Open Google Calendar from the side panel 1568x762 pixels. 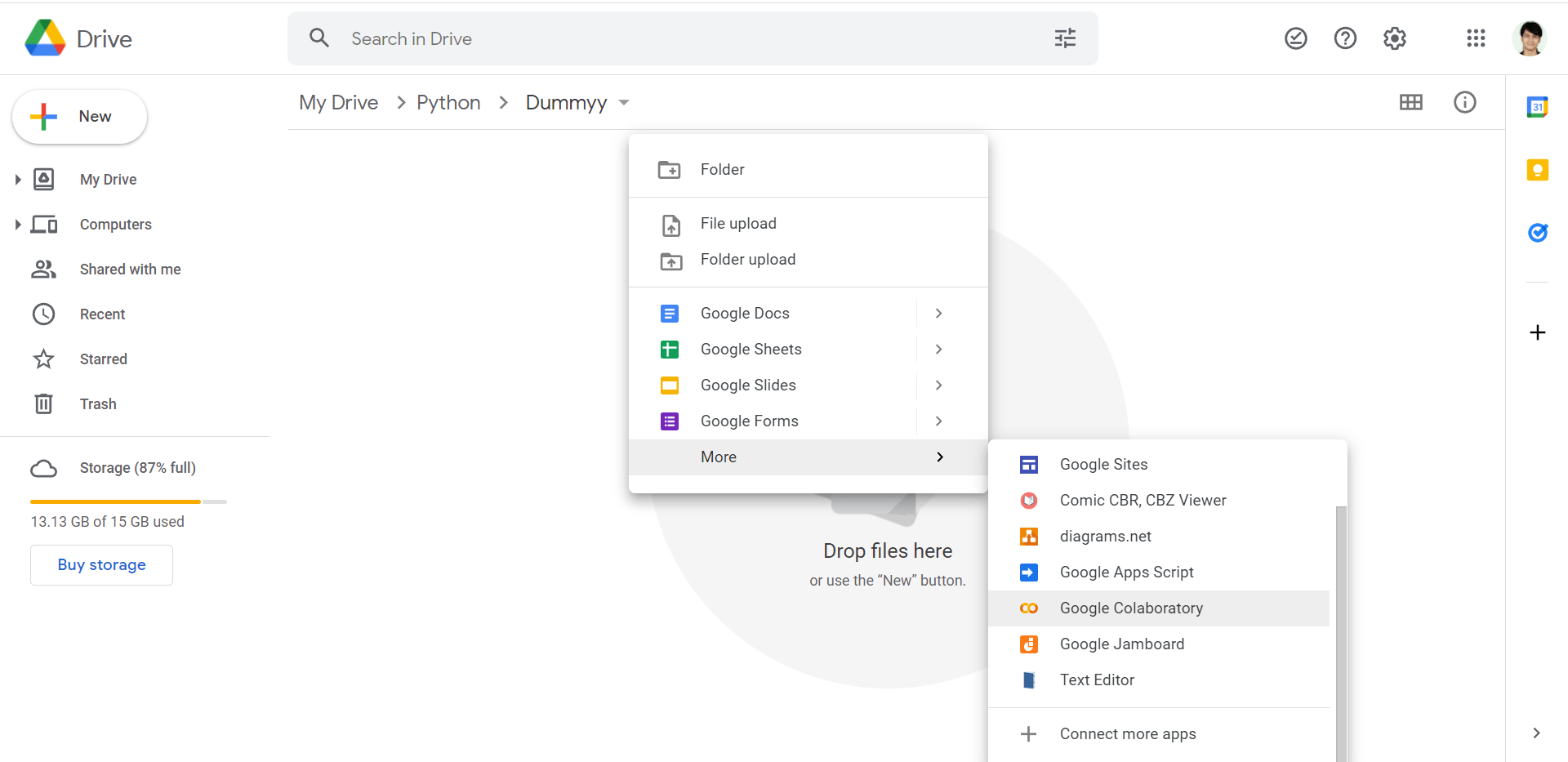(x=1538, y=106)
